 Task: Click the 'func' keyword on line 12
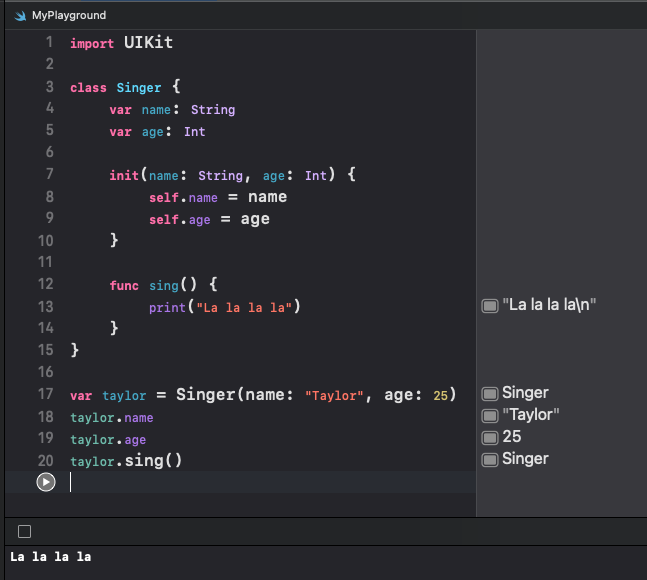124,285
